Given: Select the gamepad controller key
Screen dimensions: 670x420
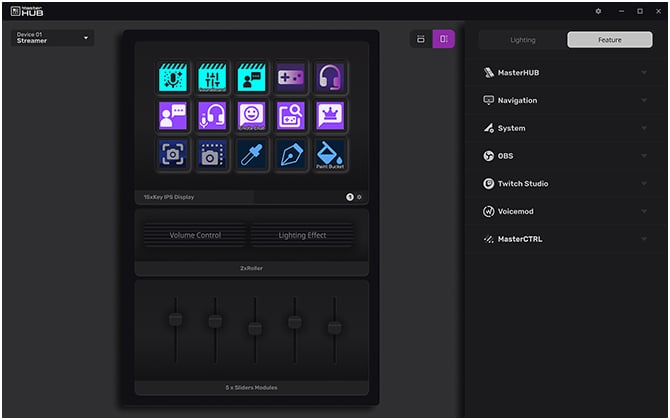Looking at the screenshot, I should click(x=291, y=77).
